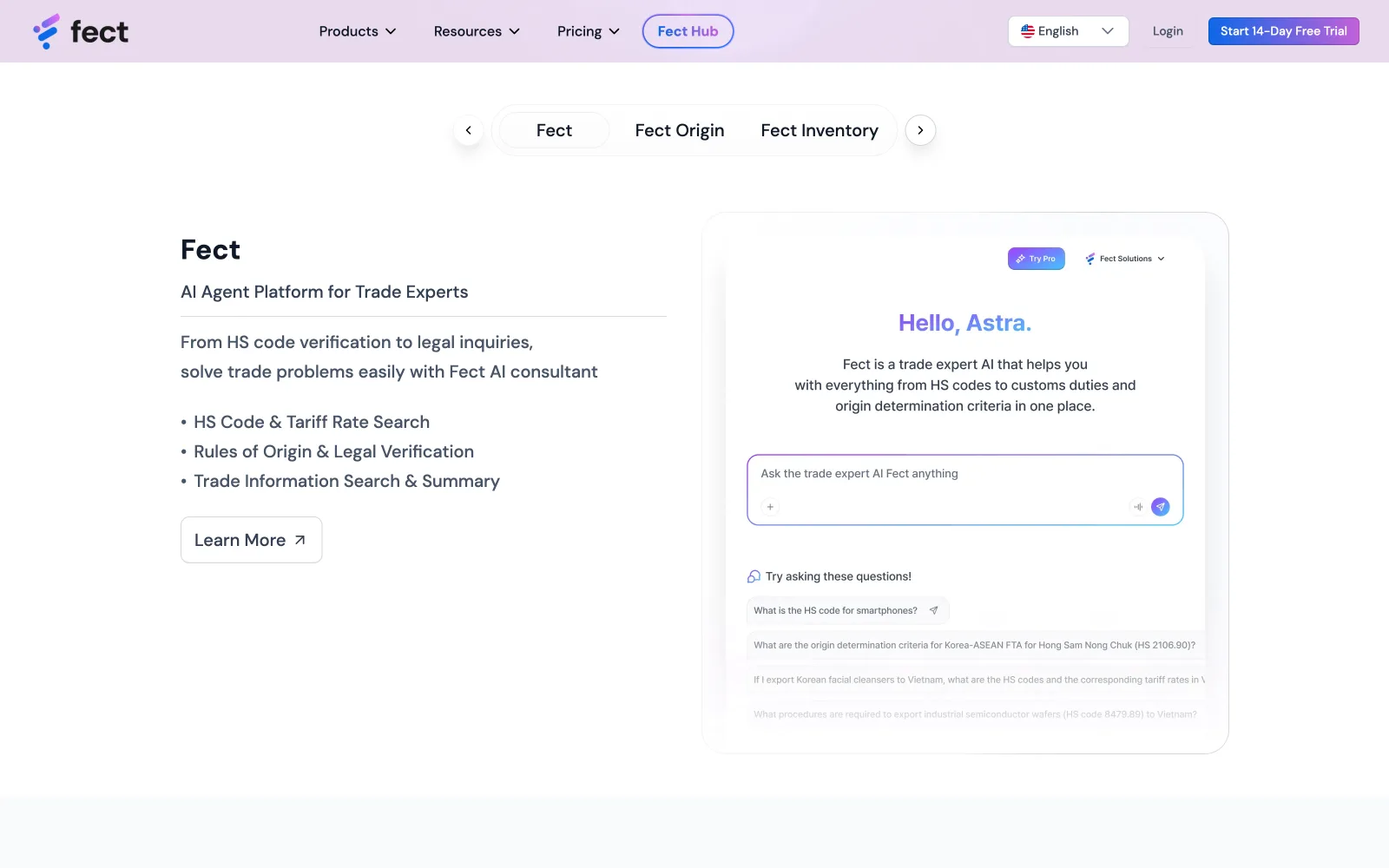Select the Fect tab
Screen dimensions: 1389x868
tap(554, 130)
